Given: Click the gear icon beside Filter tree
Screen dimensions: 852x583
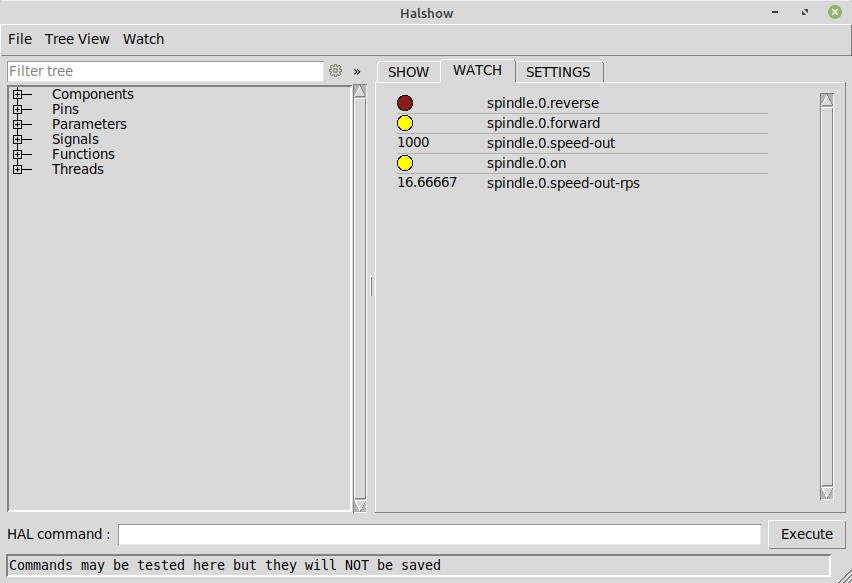Looking at the screenshot, I should tap(335, 71).
